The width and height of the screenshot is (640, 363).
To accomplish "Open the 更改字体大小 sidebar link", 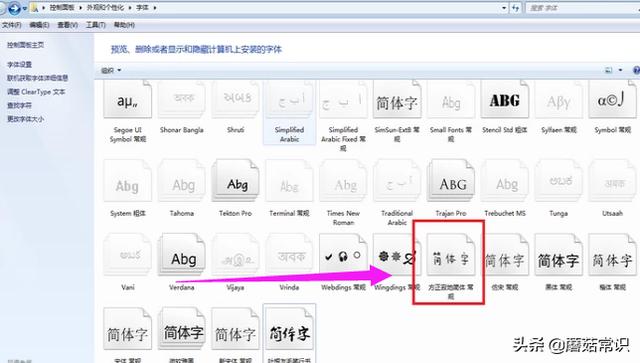I will (x=25, y=119).
